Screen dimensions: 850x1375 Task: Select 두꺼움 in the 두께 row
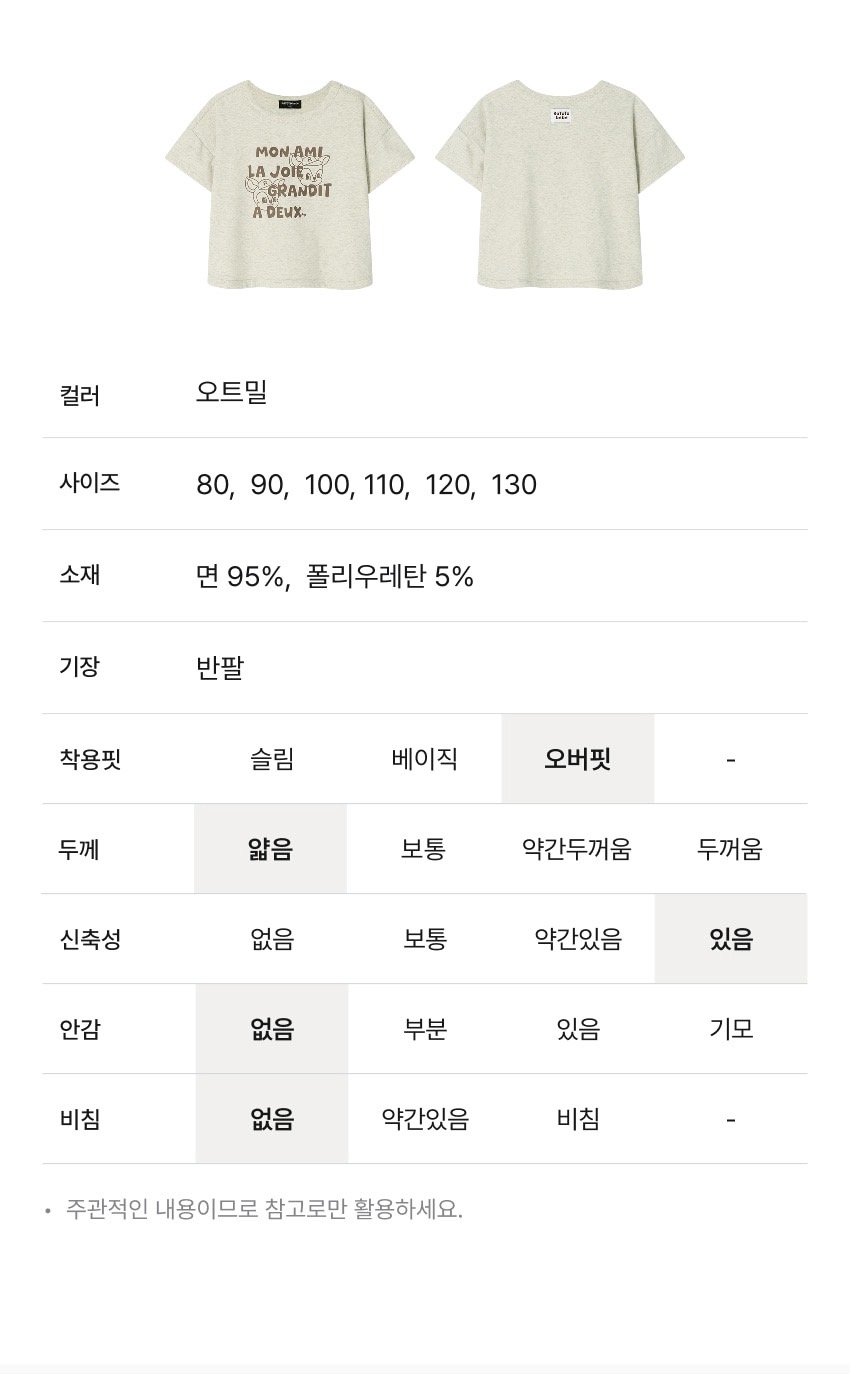pyautogui.click(x=730, y=849)
